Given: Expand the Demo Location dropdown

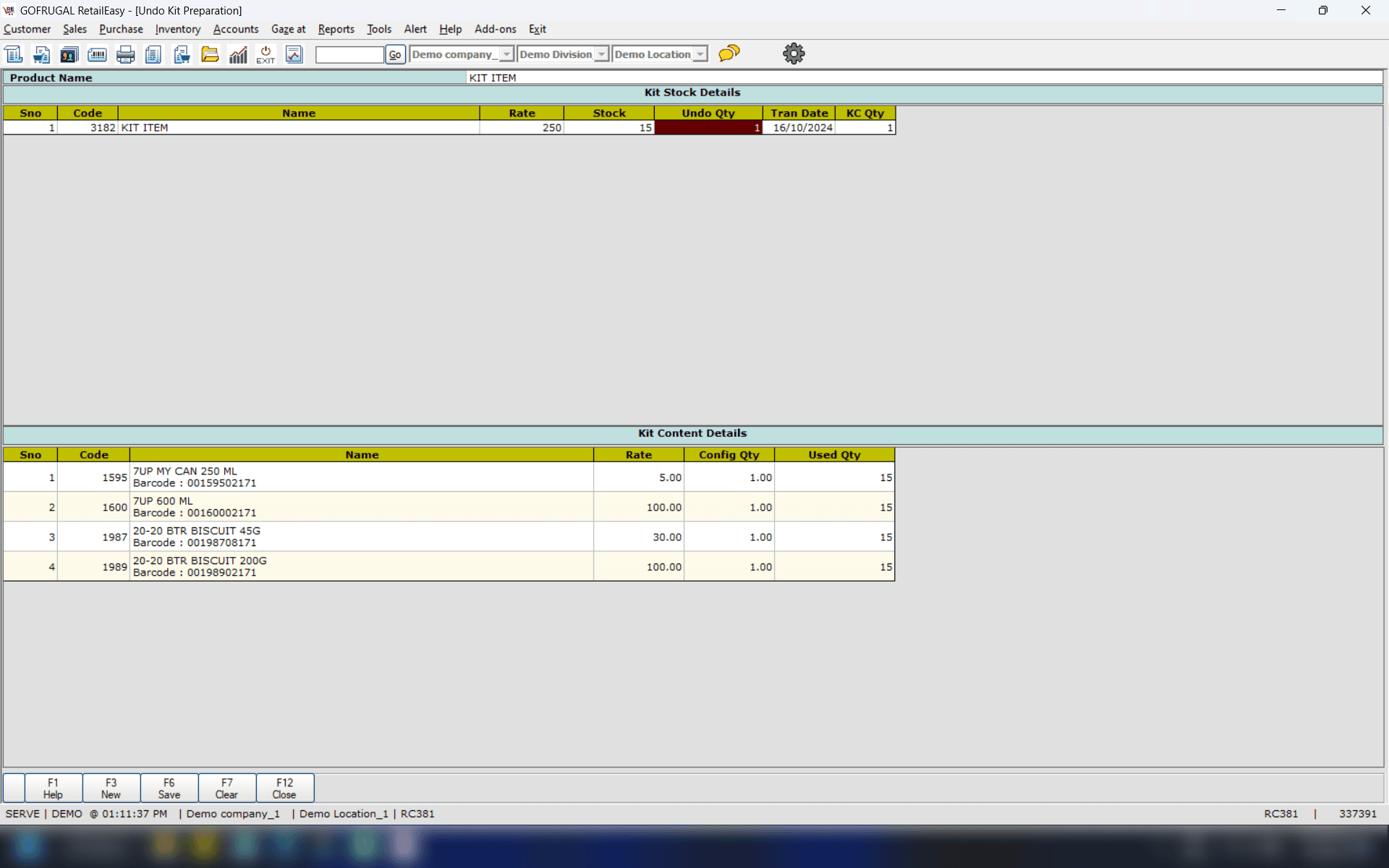Looking at the screenshot, I should (x=700, y=54).
